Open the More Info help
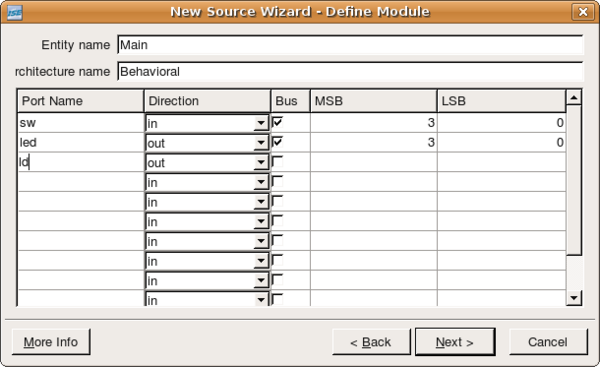The height and width of the screenshot is (367, 600). pos(51,342)
